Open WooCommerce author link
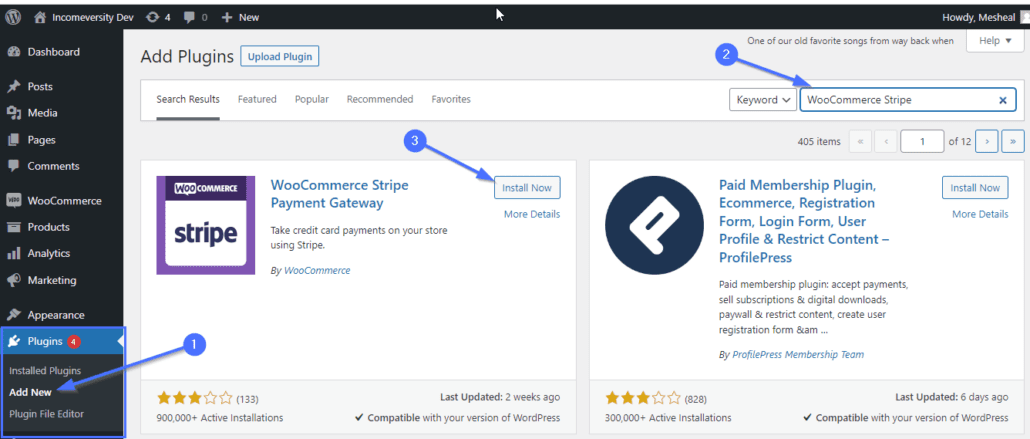Viewport: 1030px width, 439px height. 317,270
